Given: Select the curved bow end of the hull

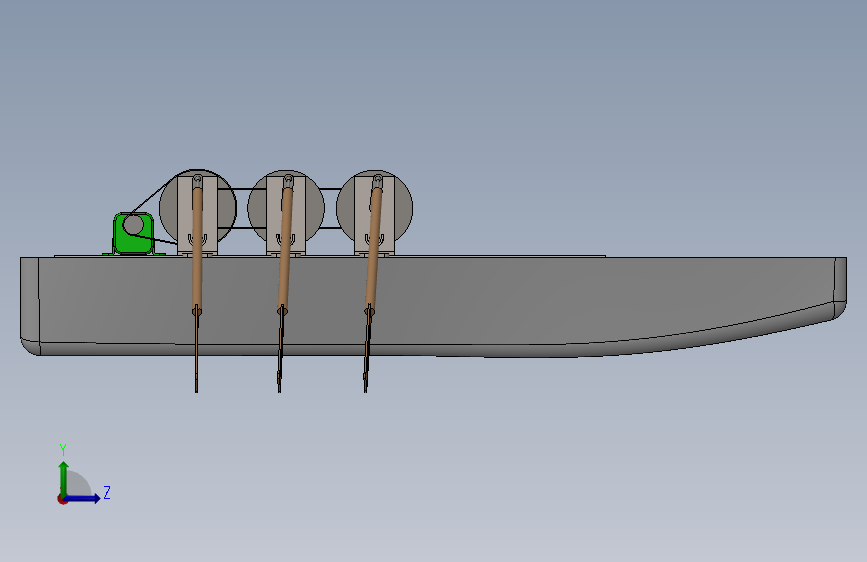Looking at the screenshot, I should click(840, 288).
